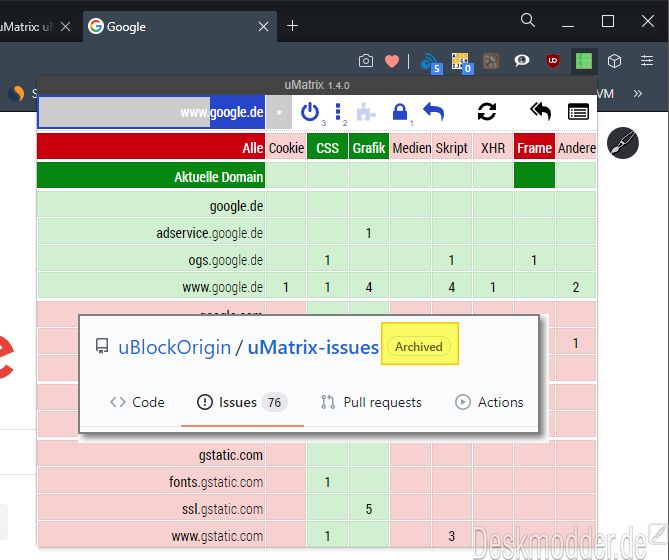Click the ogs.google.de row label

click(151, 259)
